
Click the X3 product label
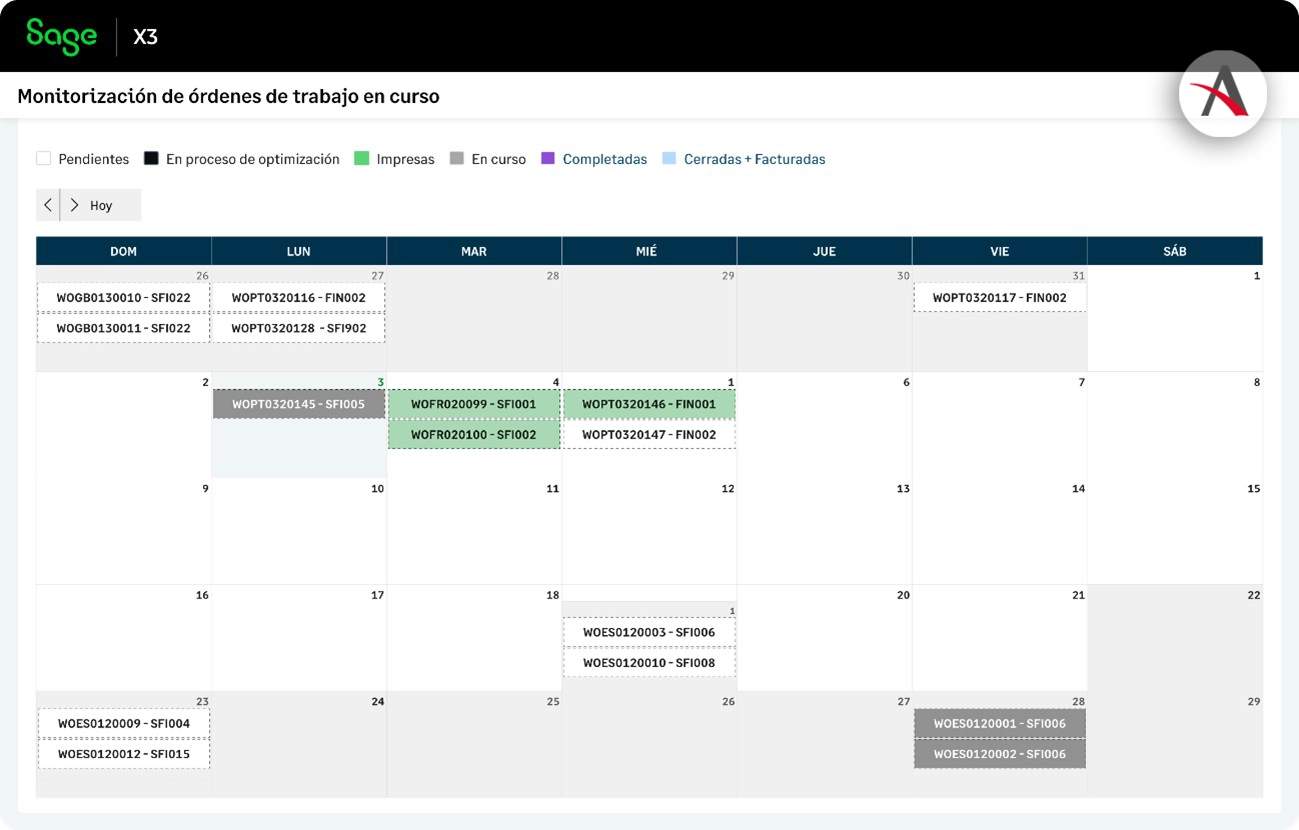point(145,37)
